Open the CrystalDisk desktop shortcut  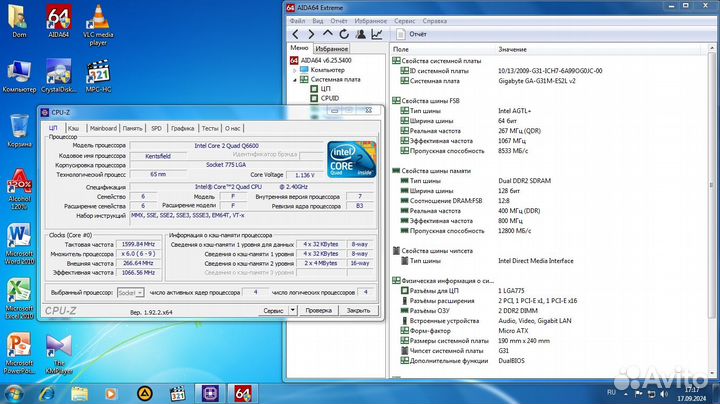(59, 76)
